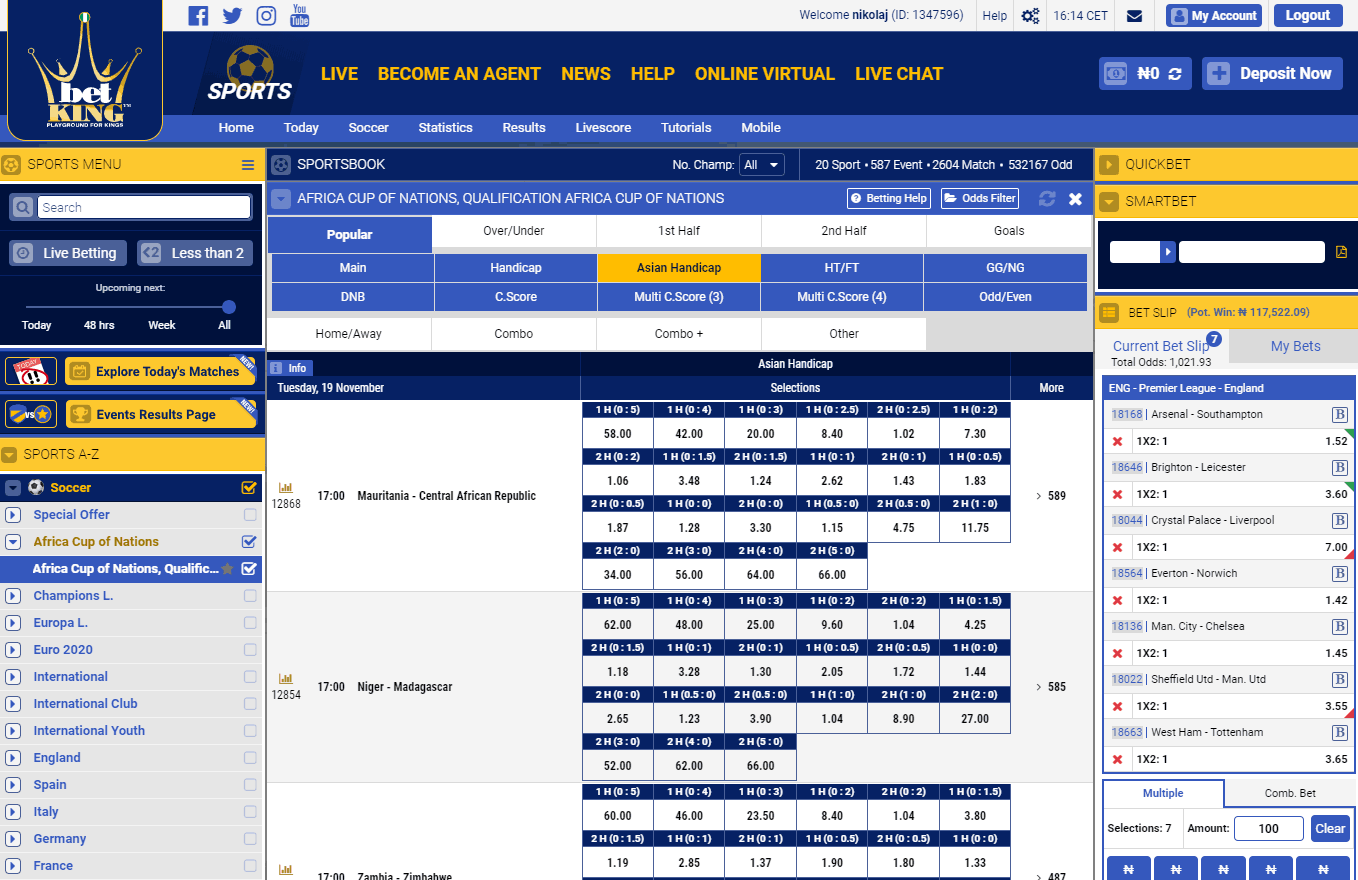Set upcoming filter to 48 hrs
Image resolution: width=1358 pixels, height=880 pixels.
(99, 325)
